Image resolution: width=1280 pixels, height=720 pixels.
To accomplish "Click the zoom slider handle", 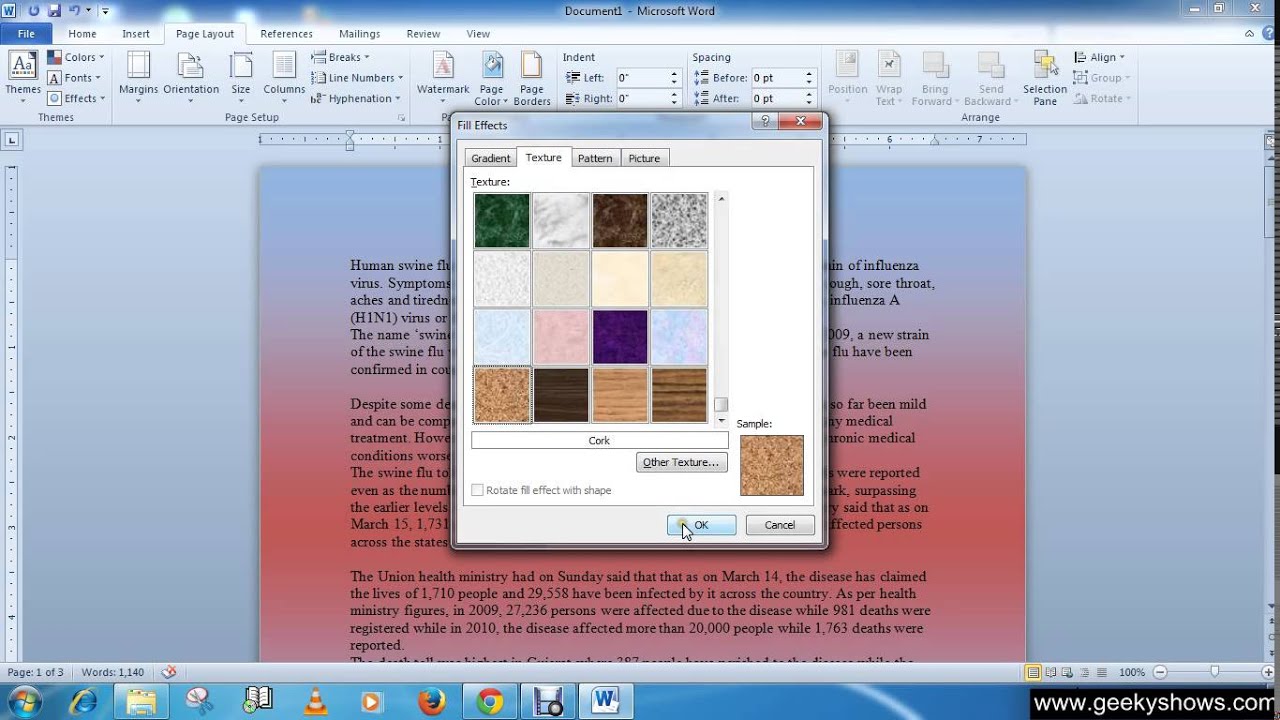I will (x=1215, y=672).
